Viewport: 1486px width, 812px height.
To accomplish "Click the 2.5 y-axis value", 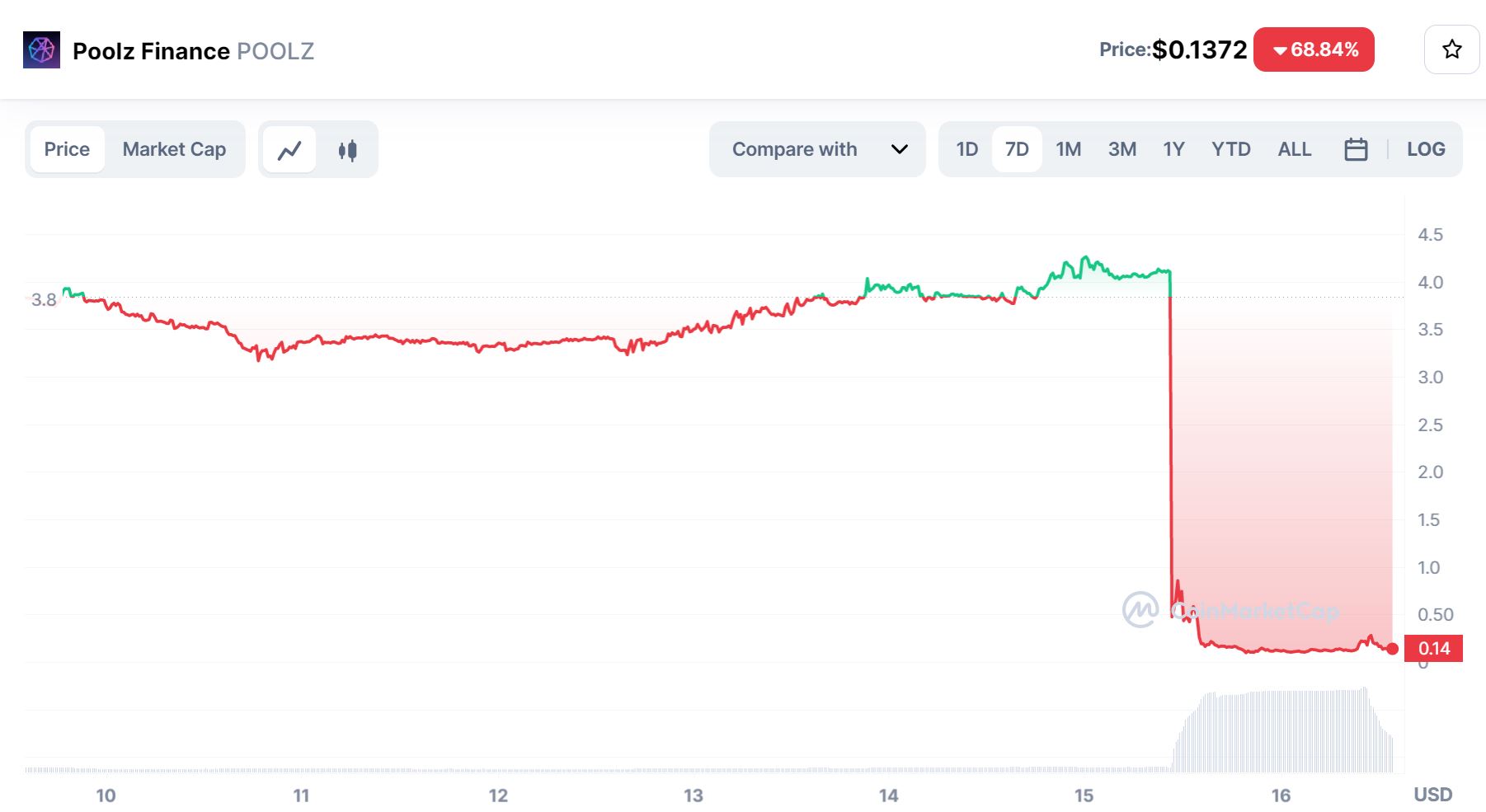I will pos(1430,425).
